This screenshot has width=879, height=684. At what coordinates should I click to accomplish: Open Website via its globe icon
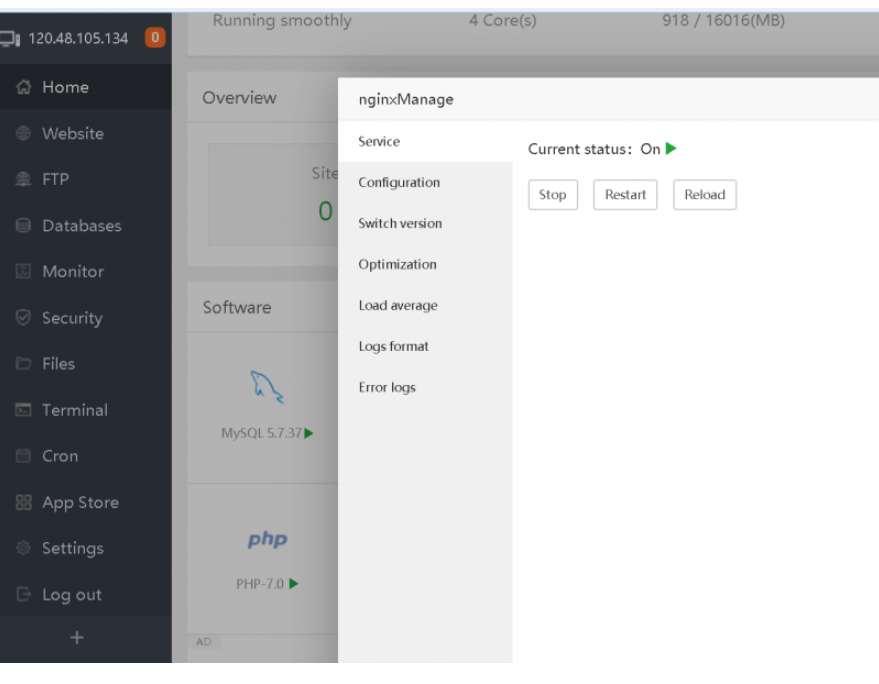24,134
